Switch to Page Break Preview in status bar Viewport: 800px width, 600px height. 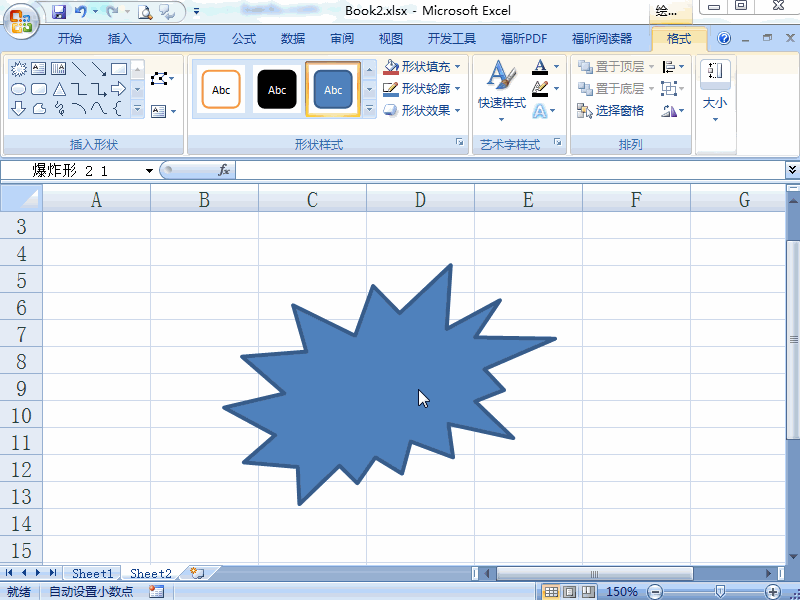(588, 590)
